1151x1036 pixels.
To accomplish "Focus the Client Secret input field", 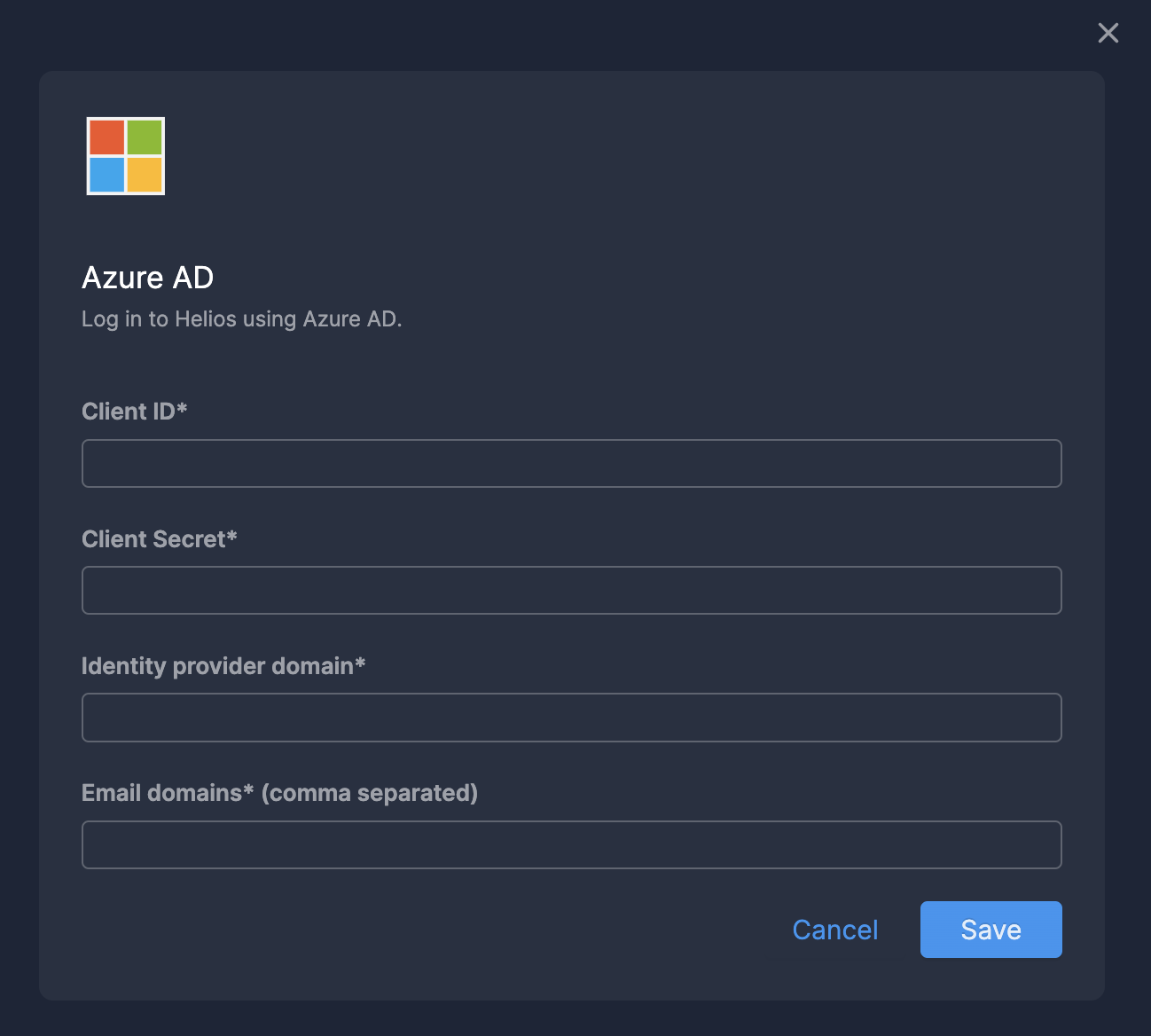I will click(572, 590).
